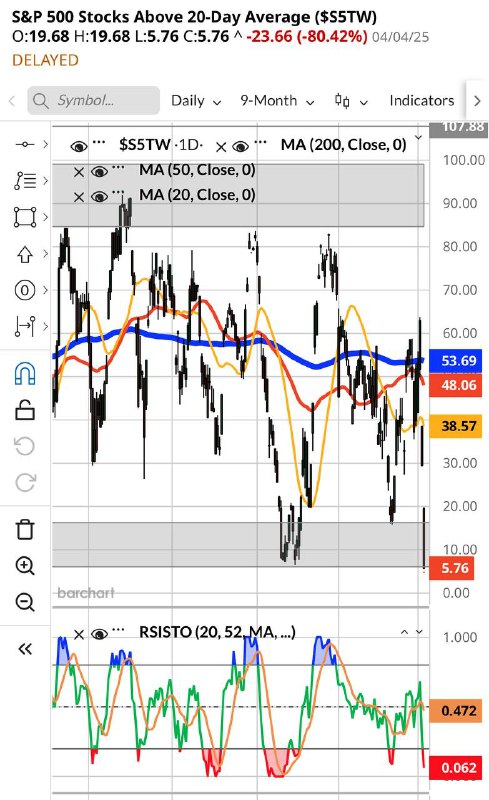Viewport: 489px width, 800px height.
Task: Remove the MA 50 indicator
Action: click(x=79, y=172)
